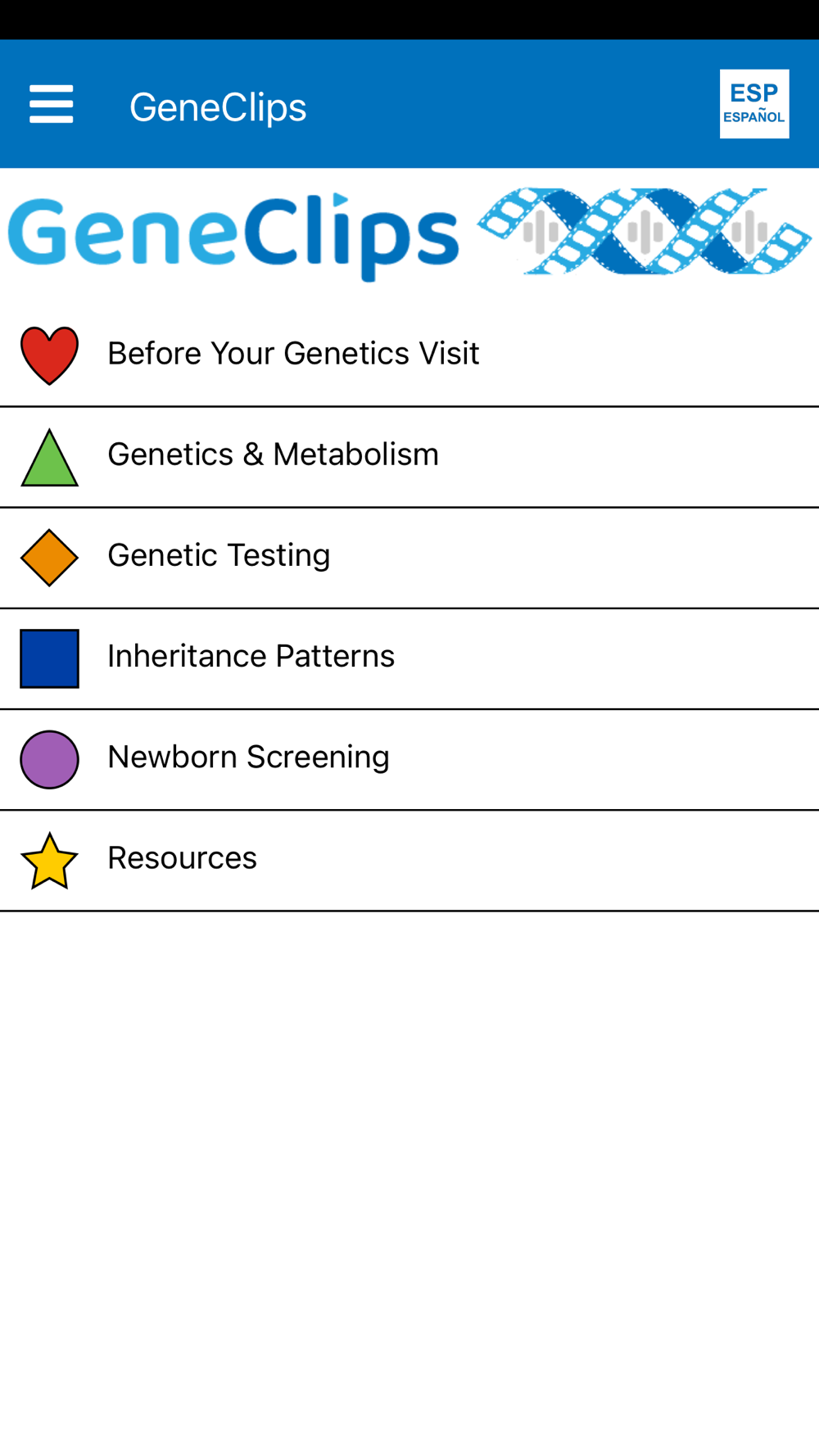
Task: Tap the blue square icon
Action: [49, 658]
